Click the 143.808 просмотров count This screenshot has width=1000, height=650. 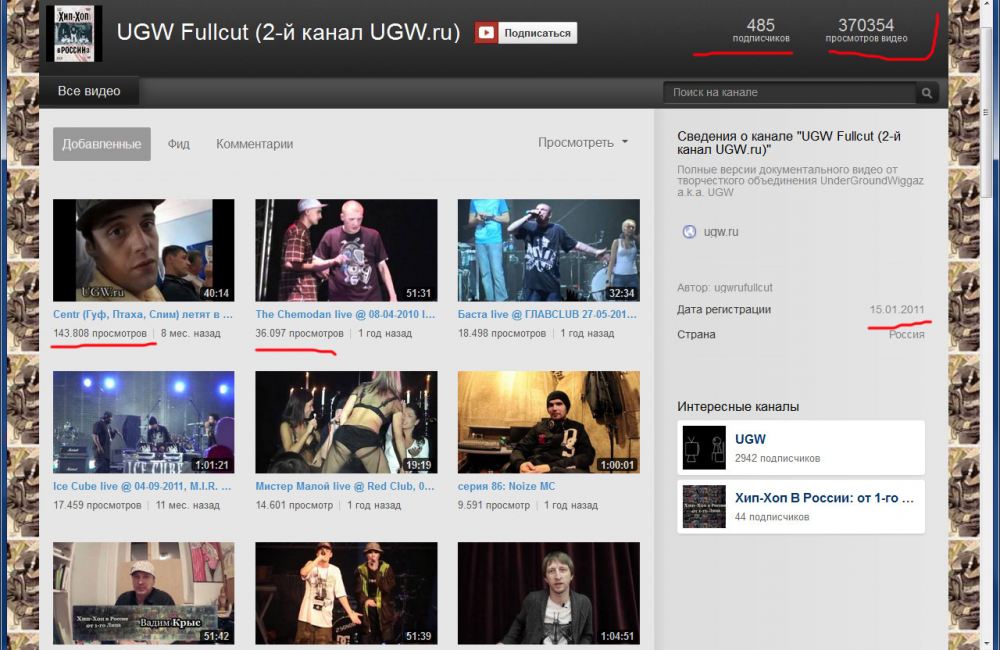[100, 334]
